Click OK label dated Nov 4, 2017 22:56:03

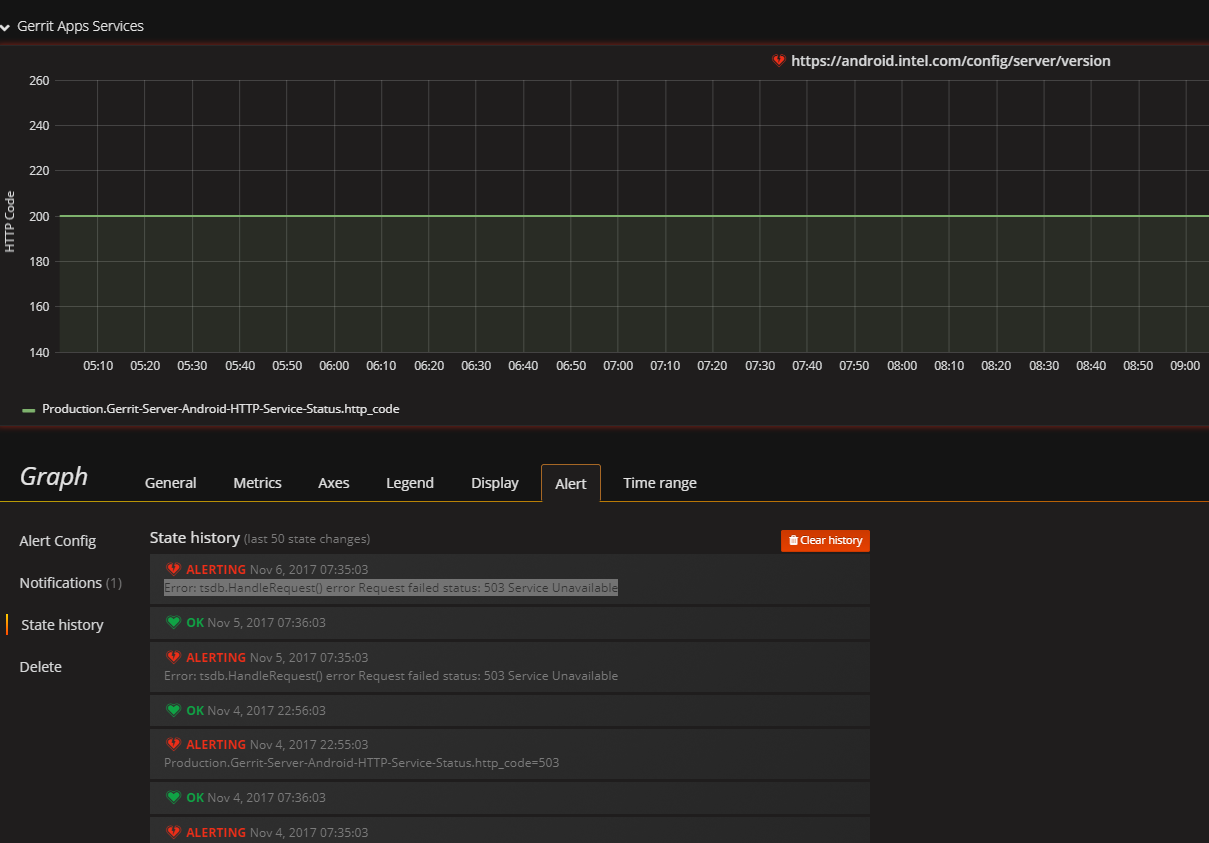pos(195,711)
